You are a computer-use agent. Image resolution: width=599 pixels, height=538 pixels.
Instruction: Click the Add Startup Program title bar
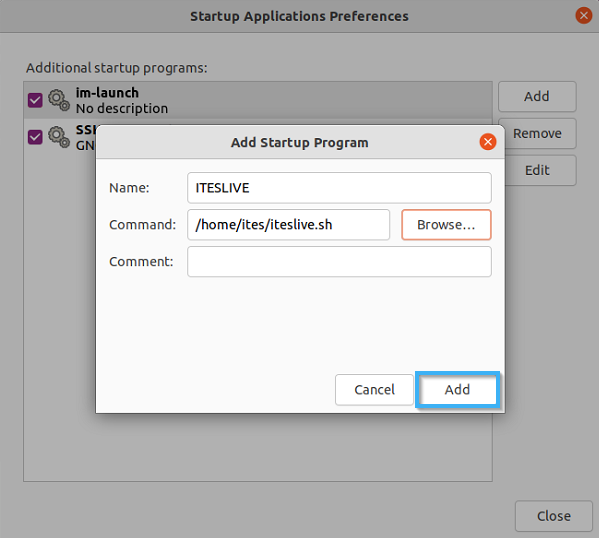(x=300, y=142)
